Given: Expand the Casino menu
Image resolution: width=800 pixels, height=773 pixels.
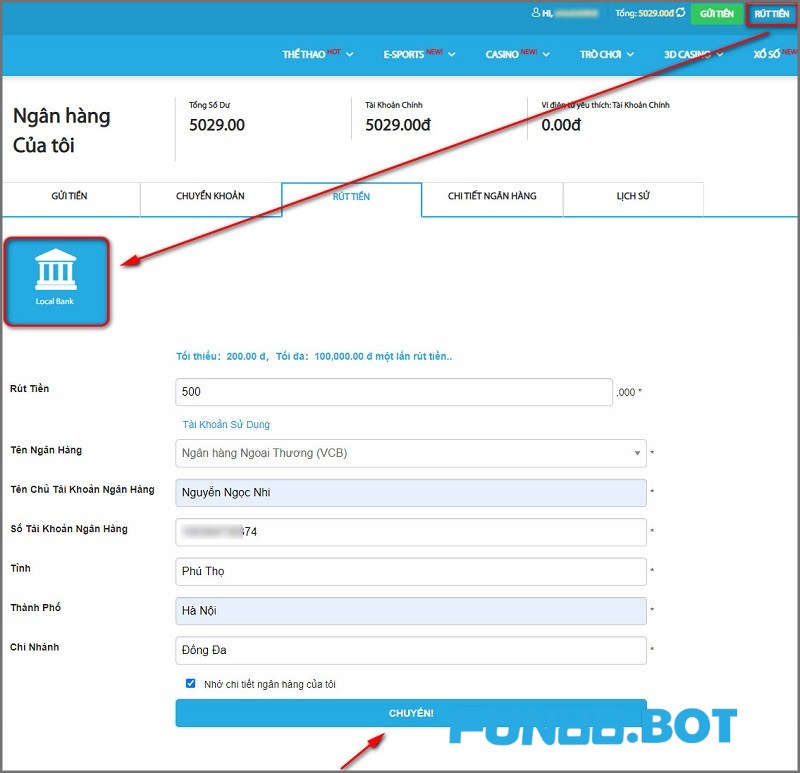Looking at the screenshot, I should tap(519, 54).
